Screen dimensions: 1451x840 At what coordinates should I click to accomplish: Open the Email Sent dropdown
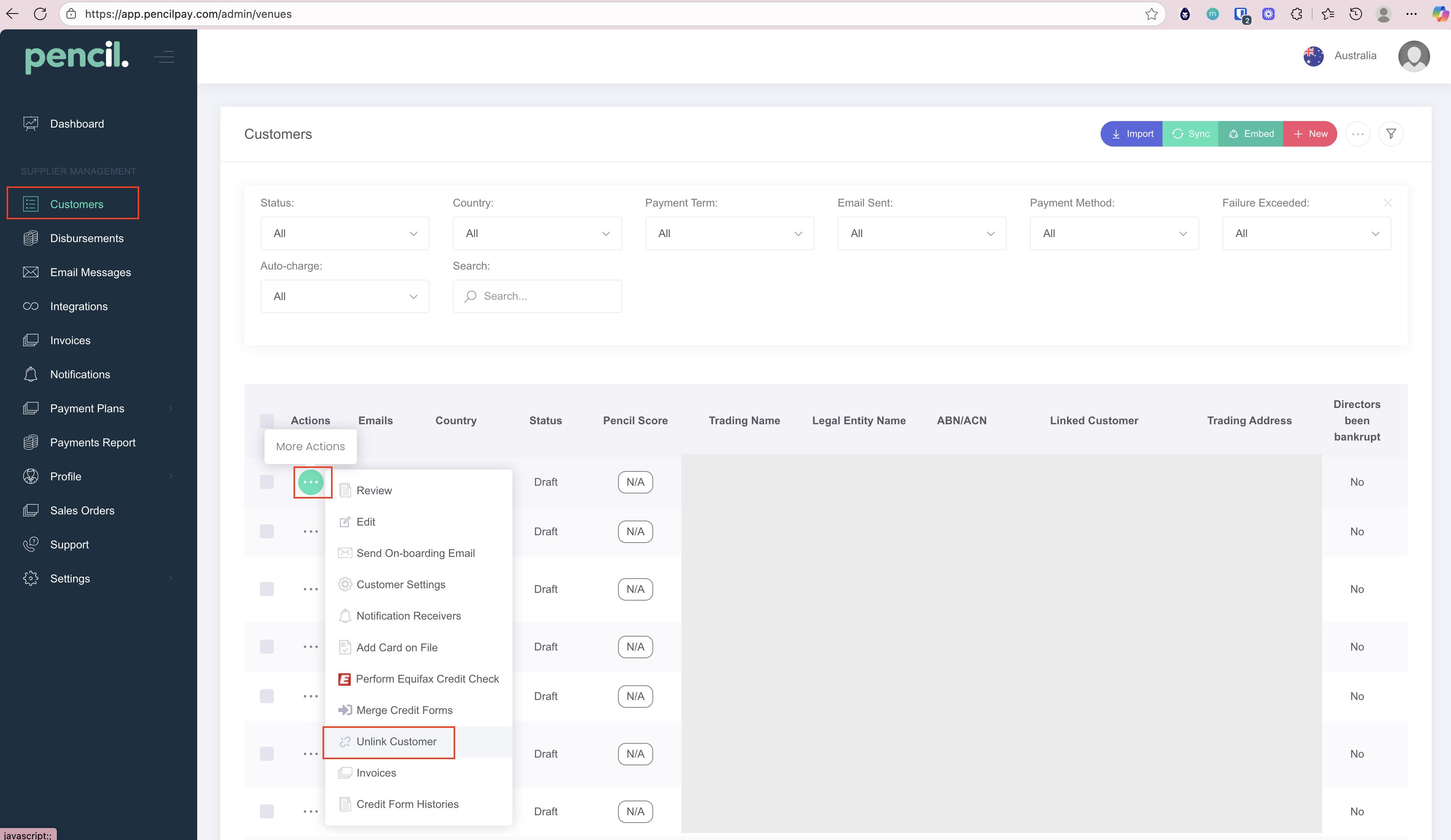(921, 233)
